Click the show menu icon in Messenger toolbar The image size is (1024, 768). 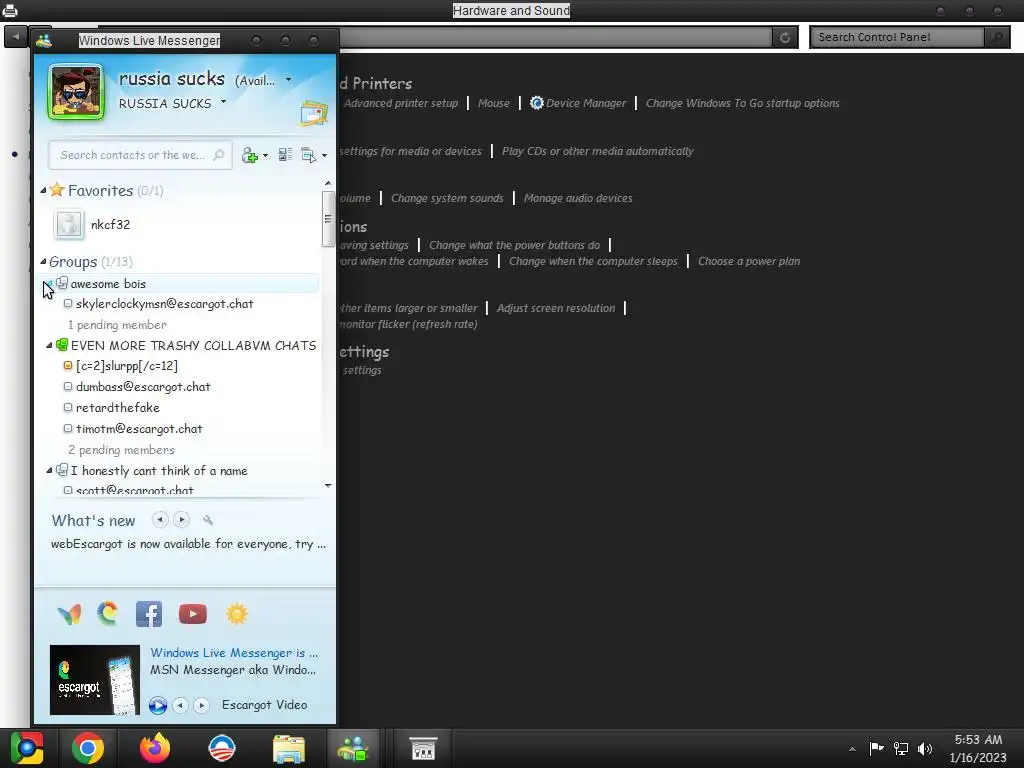[308, 155]
